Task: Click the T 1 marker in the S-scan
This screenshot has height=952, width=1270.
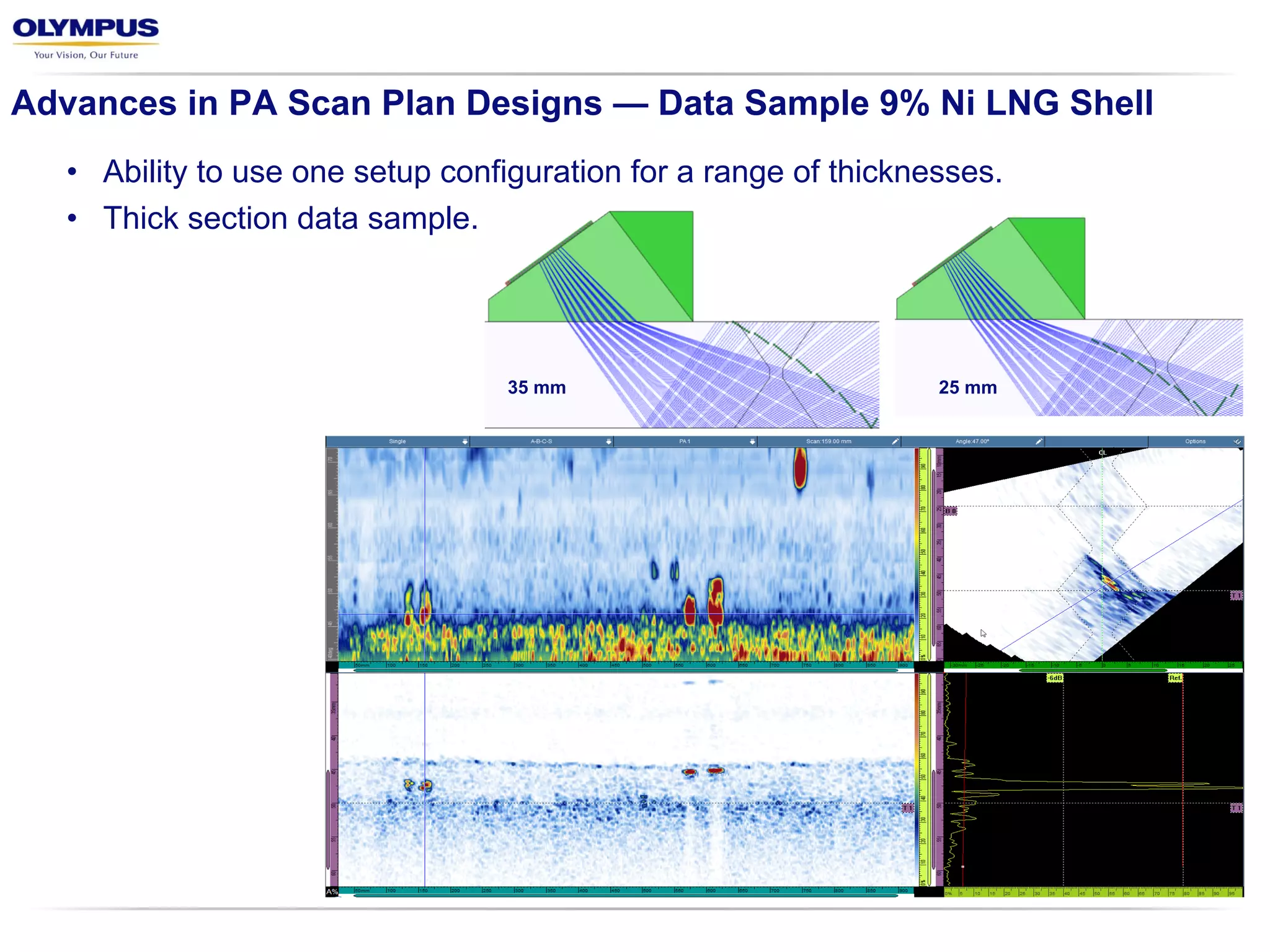Action: 1236,596
